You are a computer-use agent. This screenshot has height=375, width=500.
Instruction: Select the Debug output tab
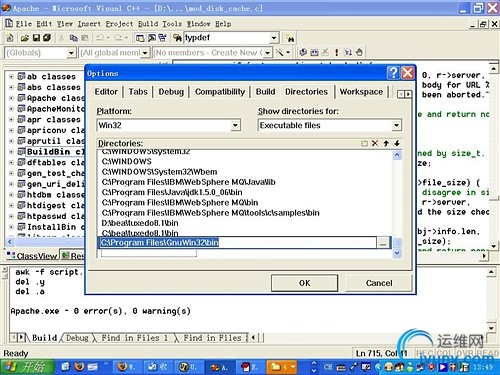[x=77, y=338]
